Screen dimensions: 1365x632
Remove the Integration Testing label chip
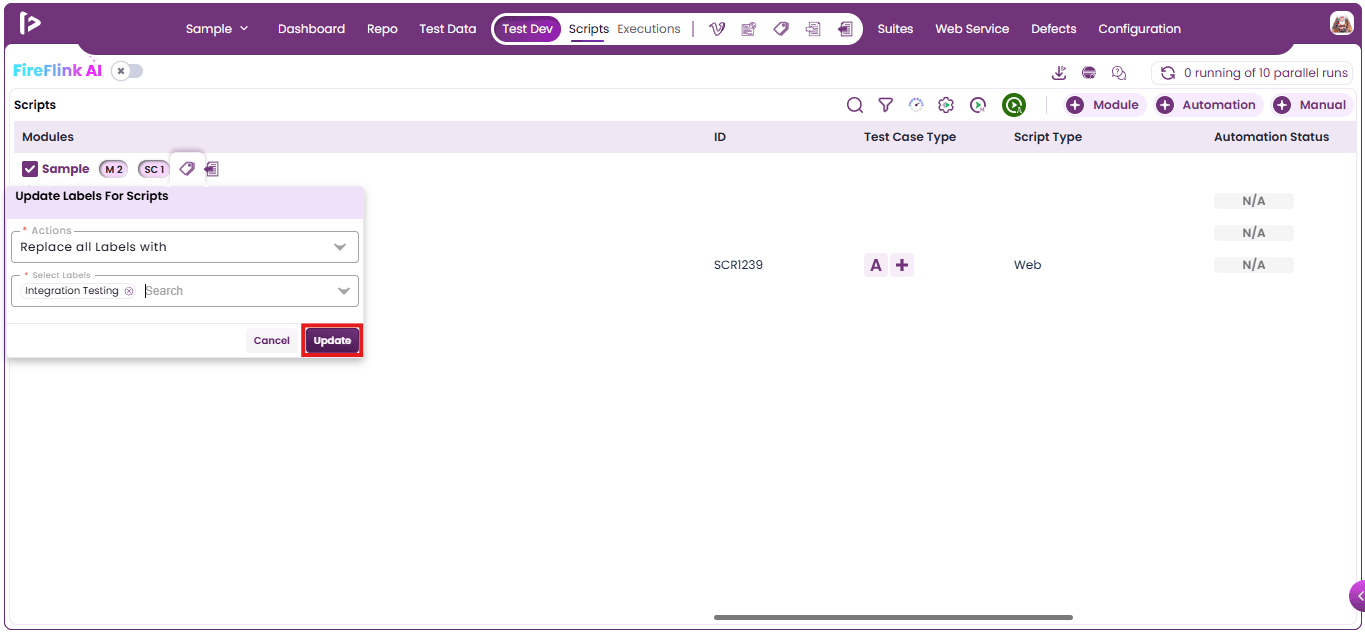point(129,291)
